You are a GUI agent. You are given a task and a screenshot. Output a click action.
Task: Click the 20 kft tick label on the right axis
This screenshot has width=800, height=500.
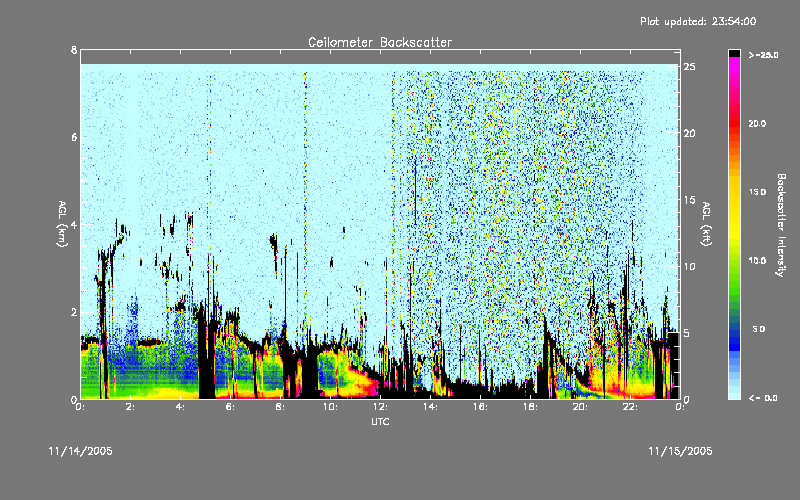coord(689,133)
